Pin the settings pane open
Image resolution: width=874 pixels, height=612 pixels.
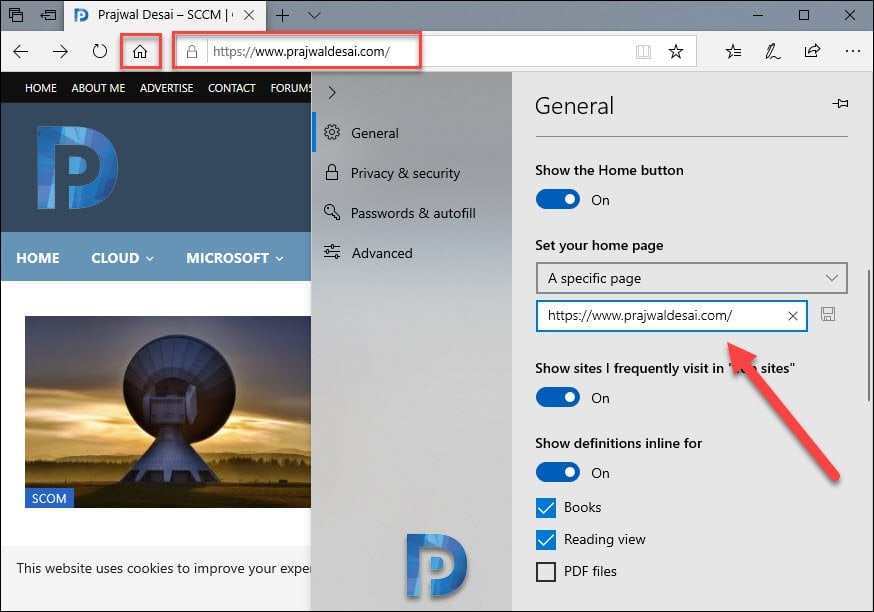pyautogui.click(x=840, y=104)
